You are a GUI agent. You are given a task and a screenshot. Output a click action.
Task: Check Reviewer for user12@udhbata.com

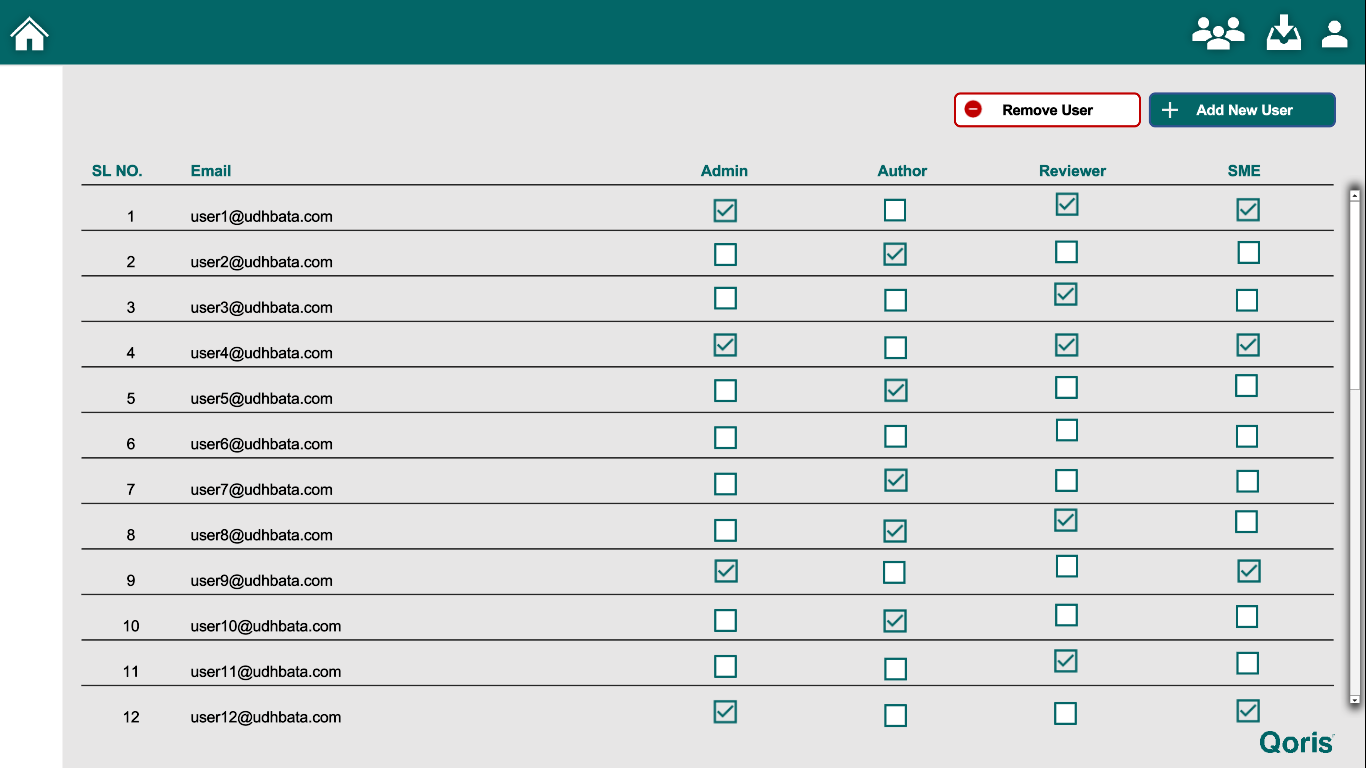1066,713
